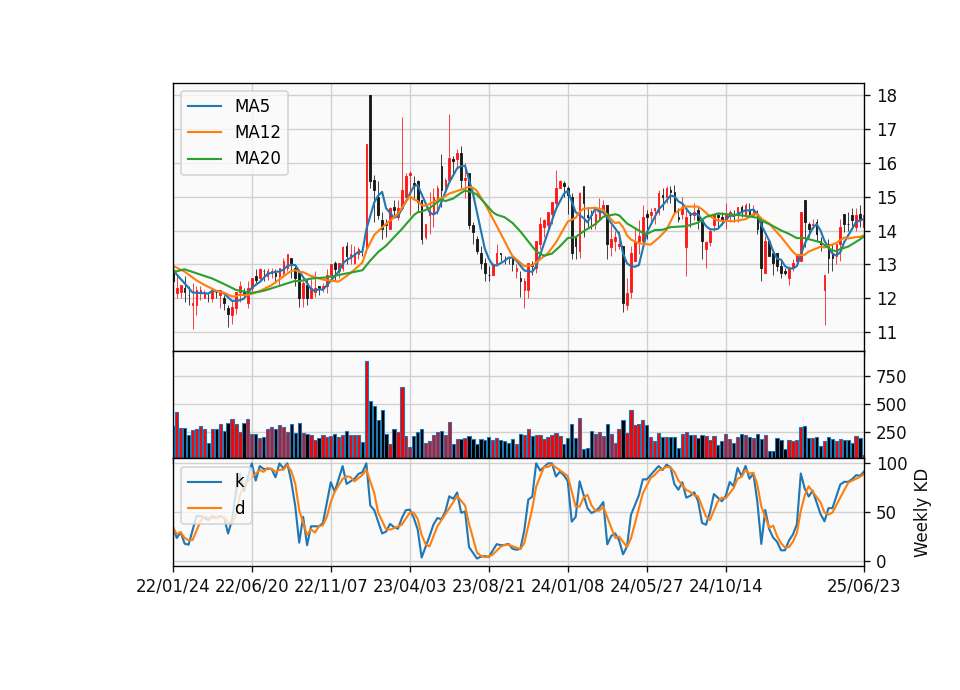Click the 24/10/14 date tick label

pyautogui.click(x=726, y=586)
